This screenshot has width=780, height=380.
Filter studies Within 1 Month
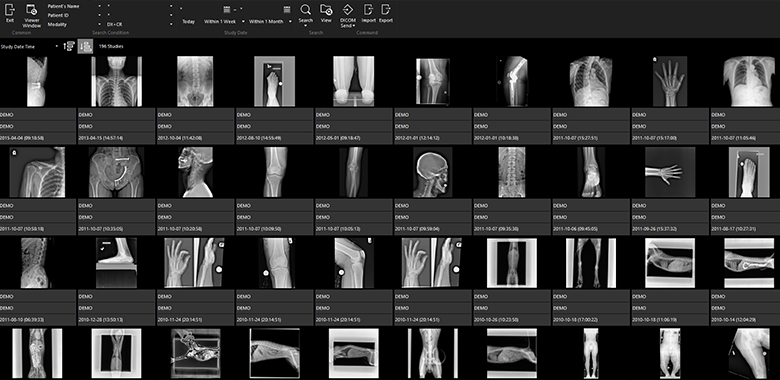(x=266, y=21)
